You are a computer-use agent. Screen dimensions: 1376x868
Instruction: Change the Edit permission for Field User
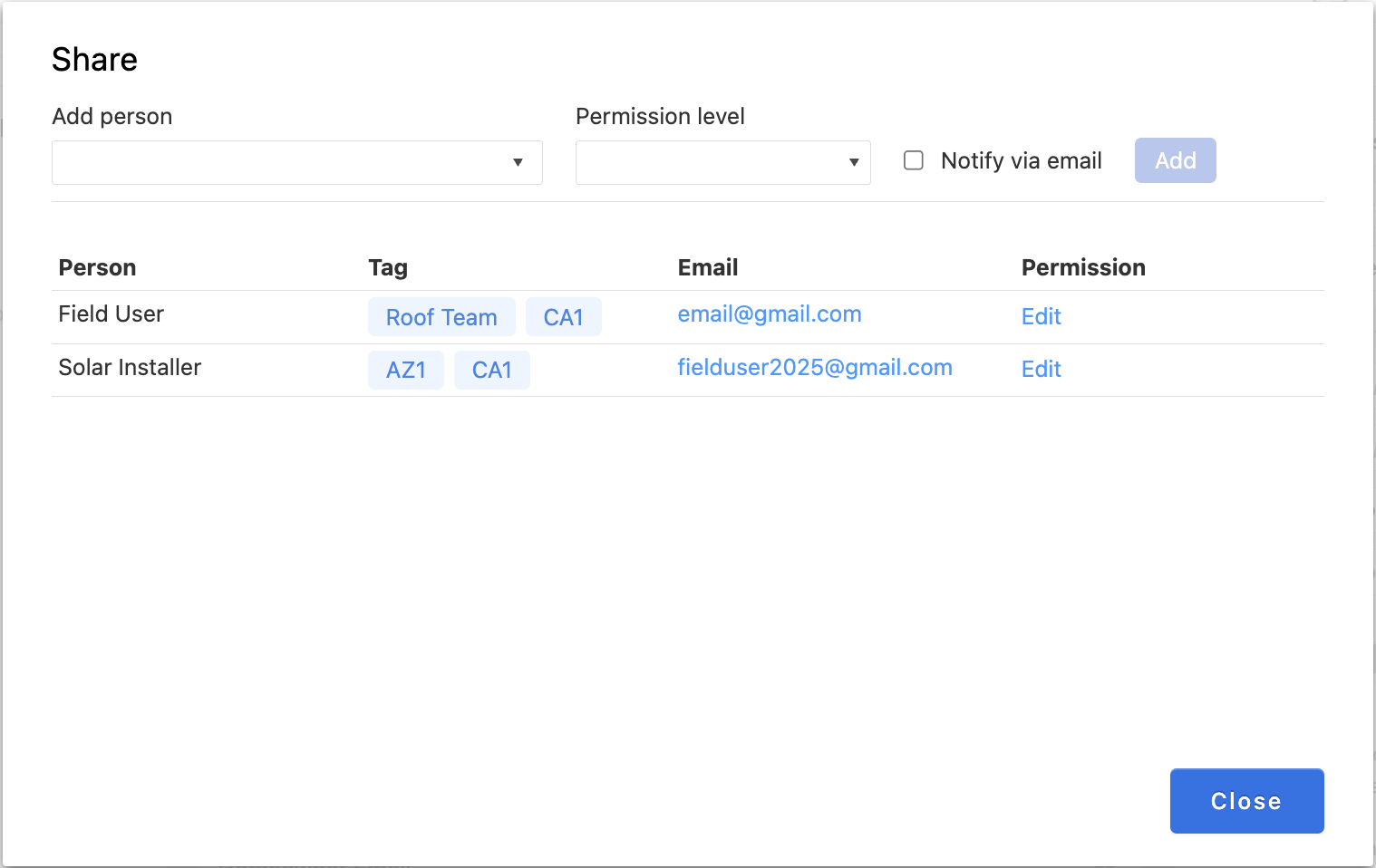point(1041,316)
